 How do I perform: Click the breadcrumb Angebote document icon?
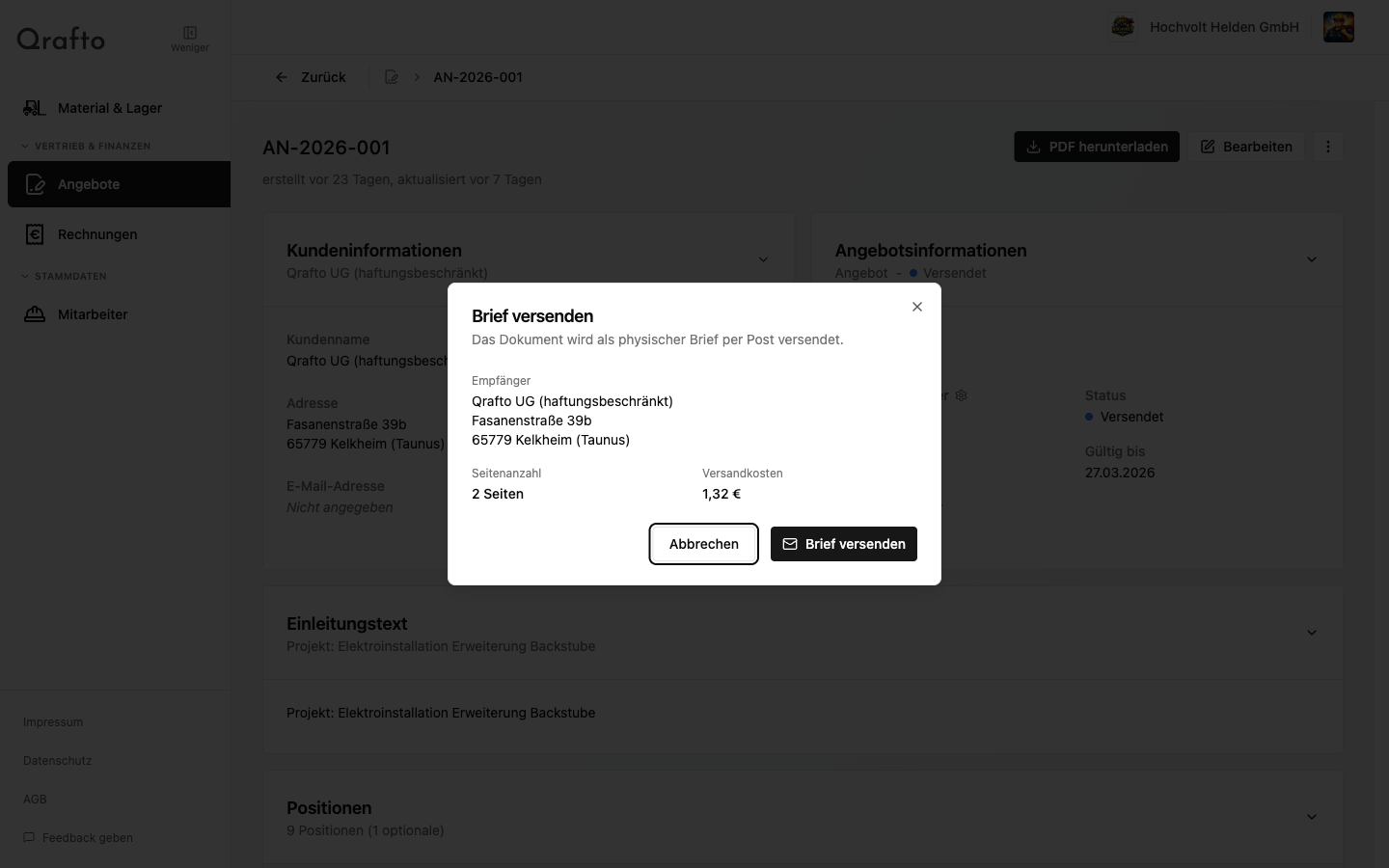point(392,77)
